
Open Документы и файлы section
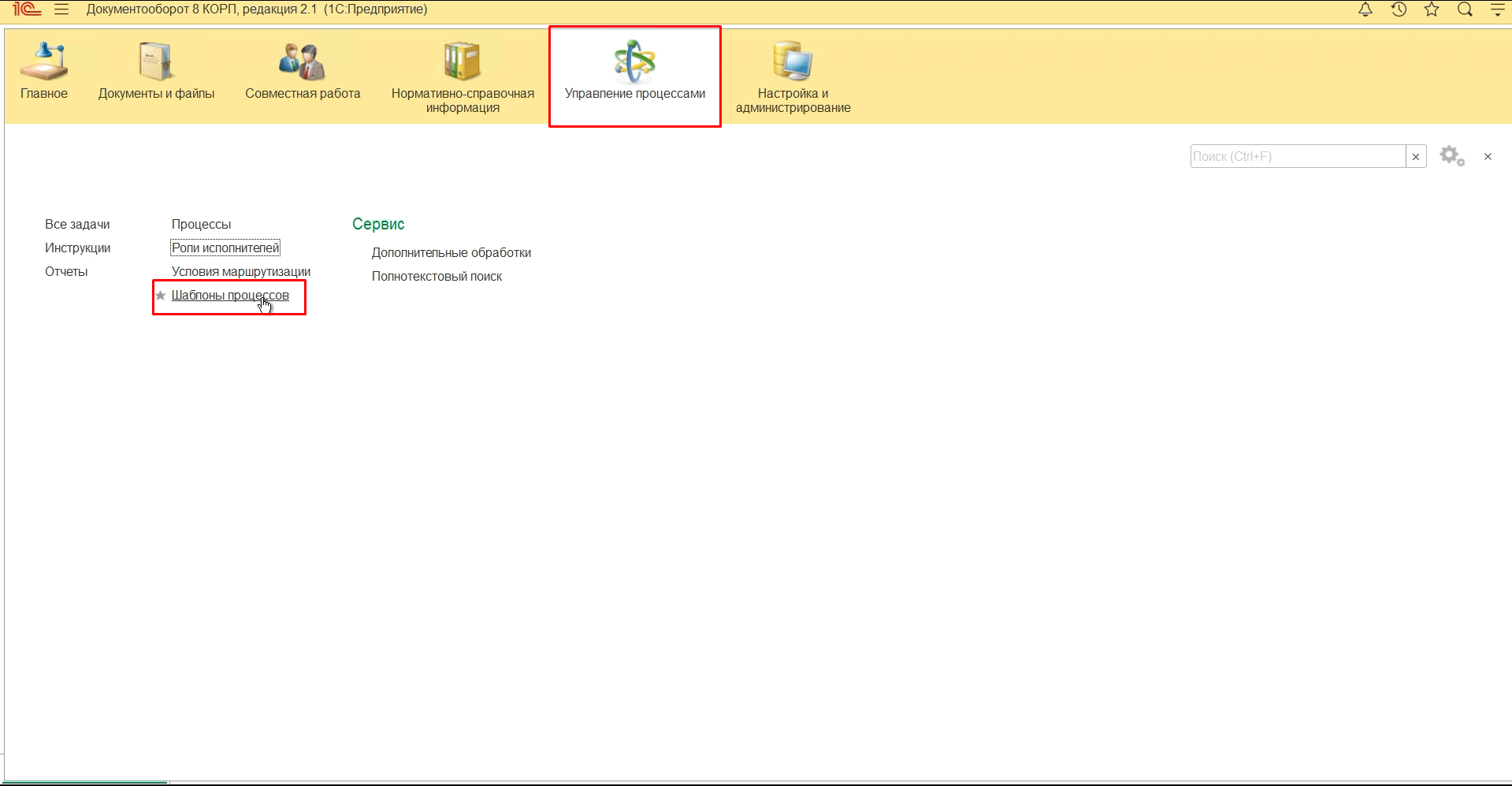tap(156, 73)
